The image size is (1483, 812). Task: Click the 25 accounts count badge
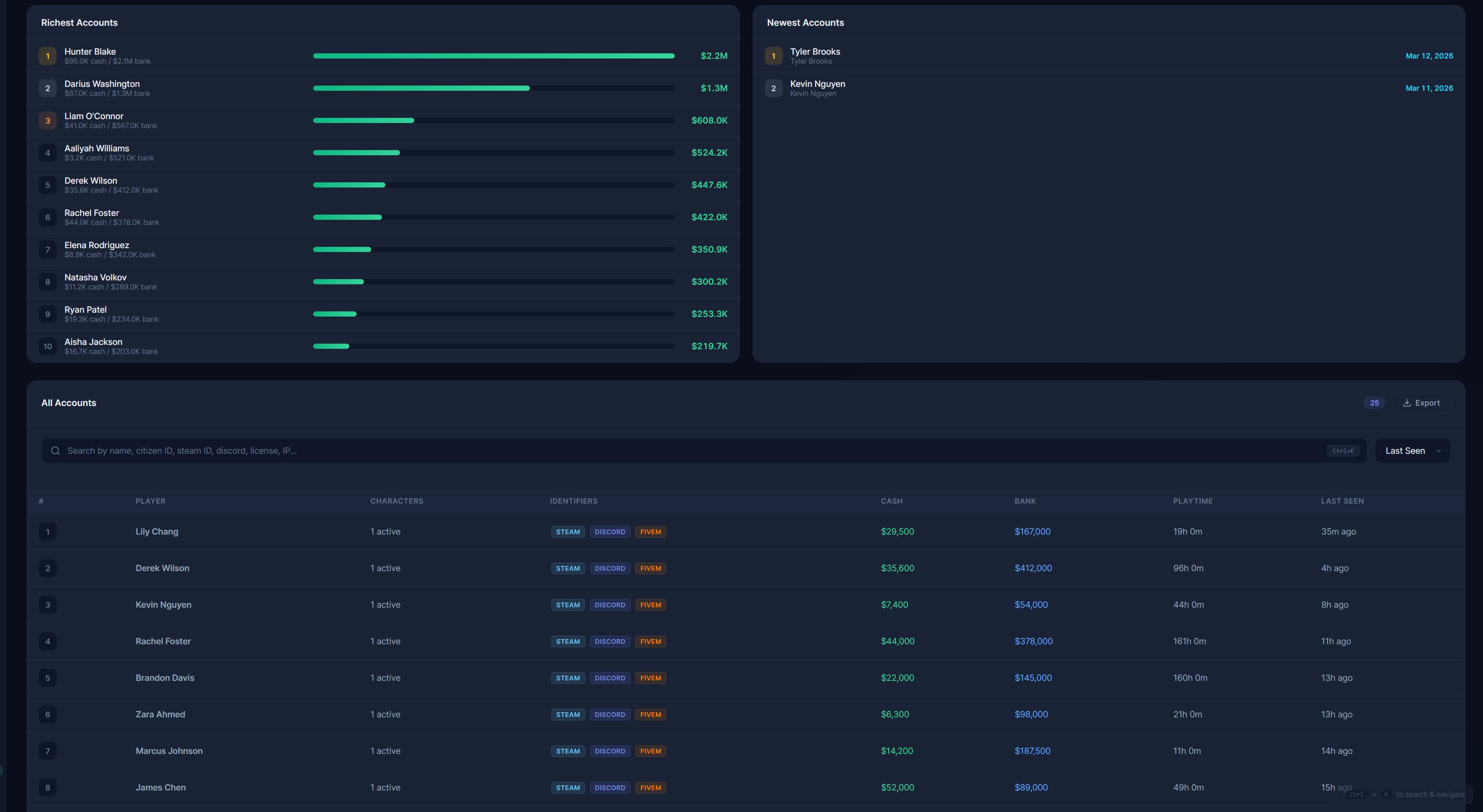click(1374, 403)
